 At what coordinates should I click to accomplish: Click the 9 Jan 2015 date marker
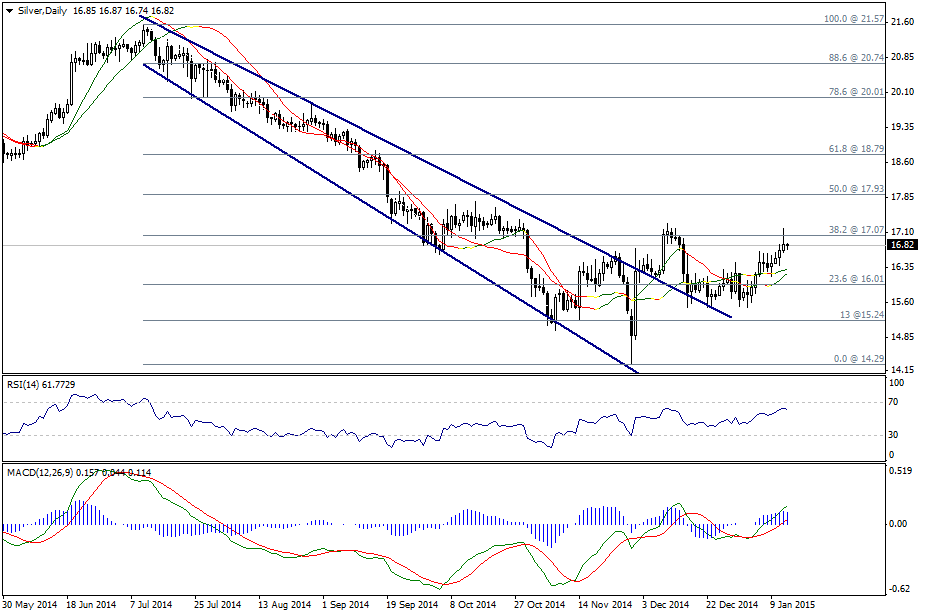[792, 605]
